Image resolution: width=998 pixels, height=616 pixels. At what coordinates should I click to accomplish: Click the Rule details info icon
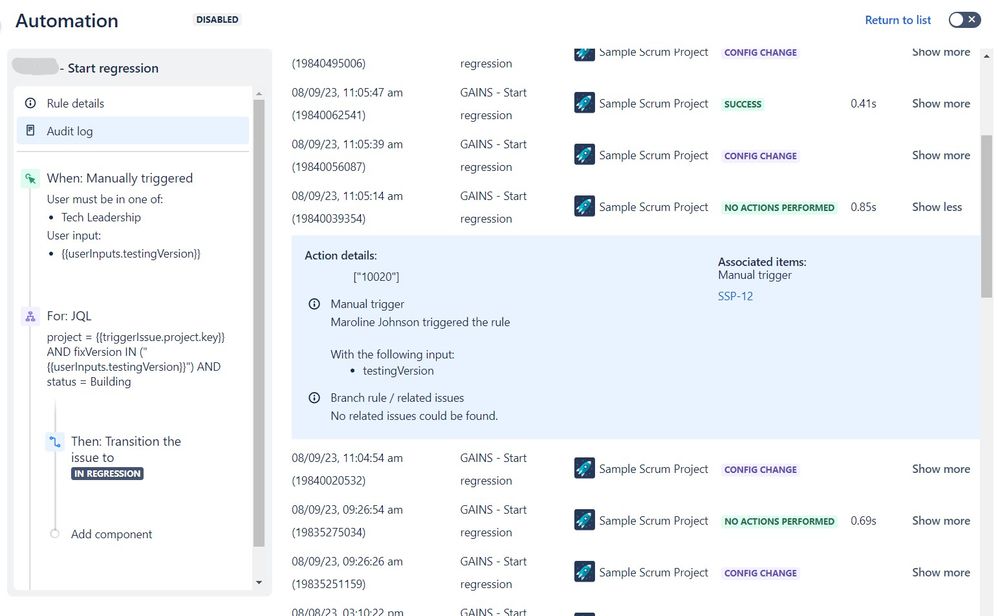coord(30,102)
